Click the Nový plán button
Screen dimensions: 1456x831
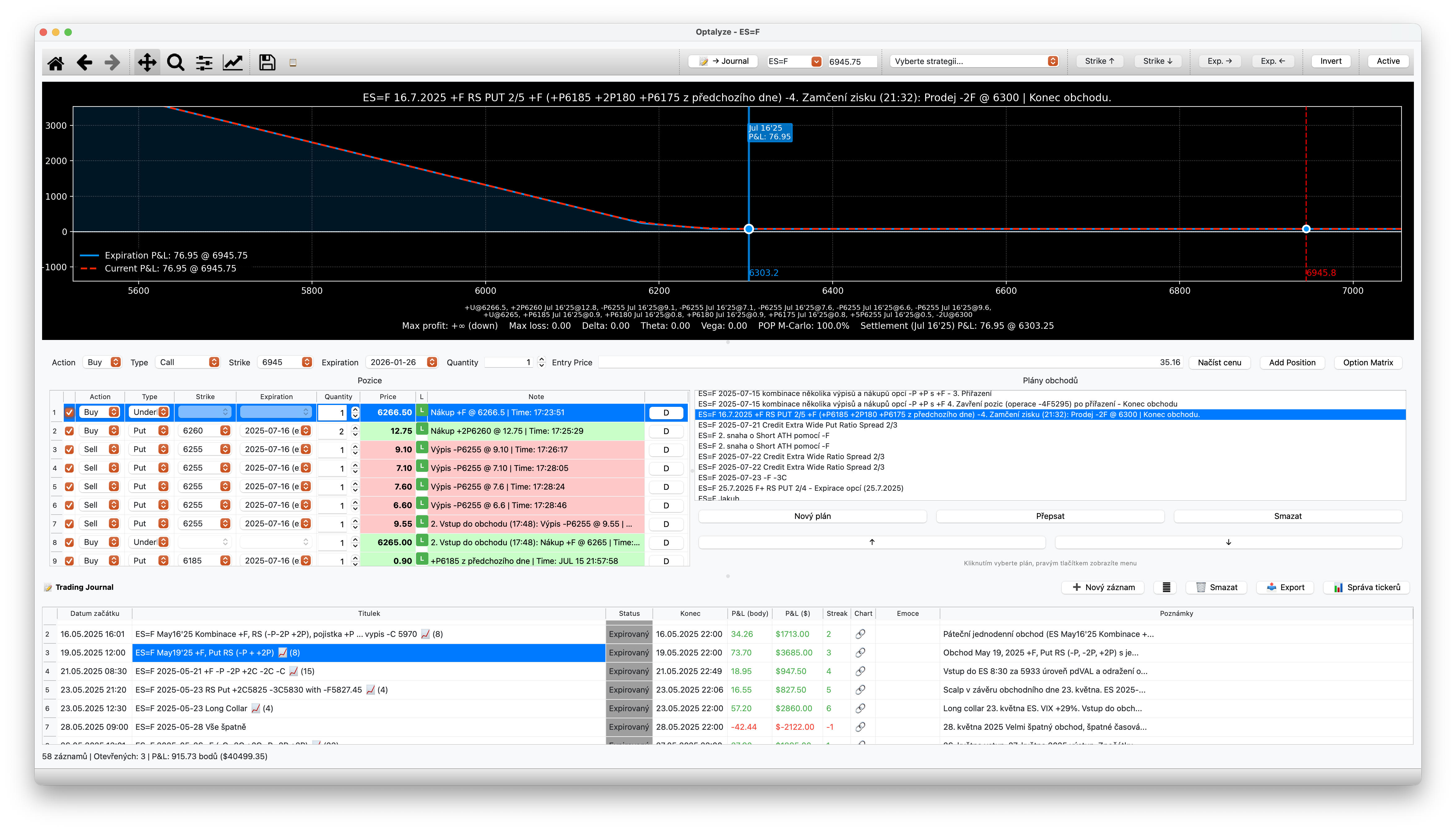(x=812, y=516)
